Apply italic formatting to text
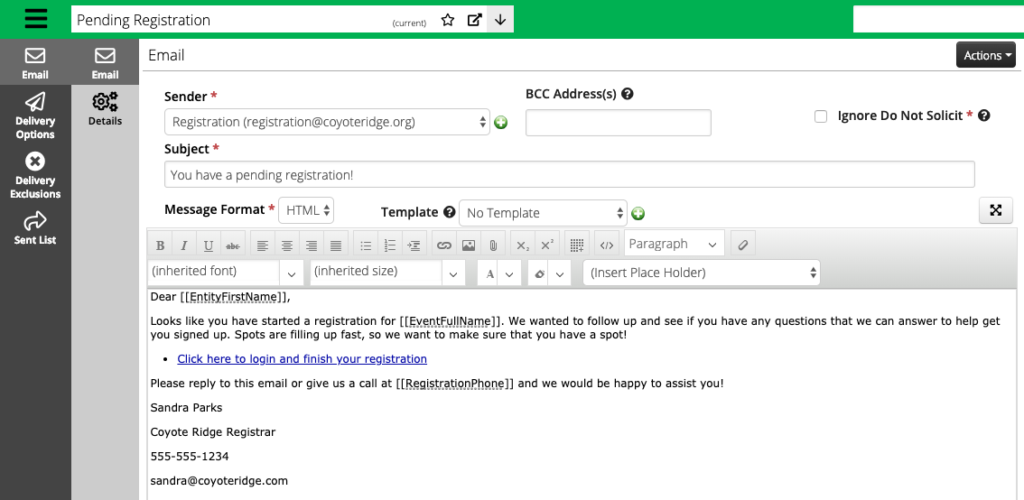 pyautogui.click(x=184, y=245)
